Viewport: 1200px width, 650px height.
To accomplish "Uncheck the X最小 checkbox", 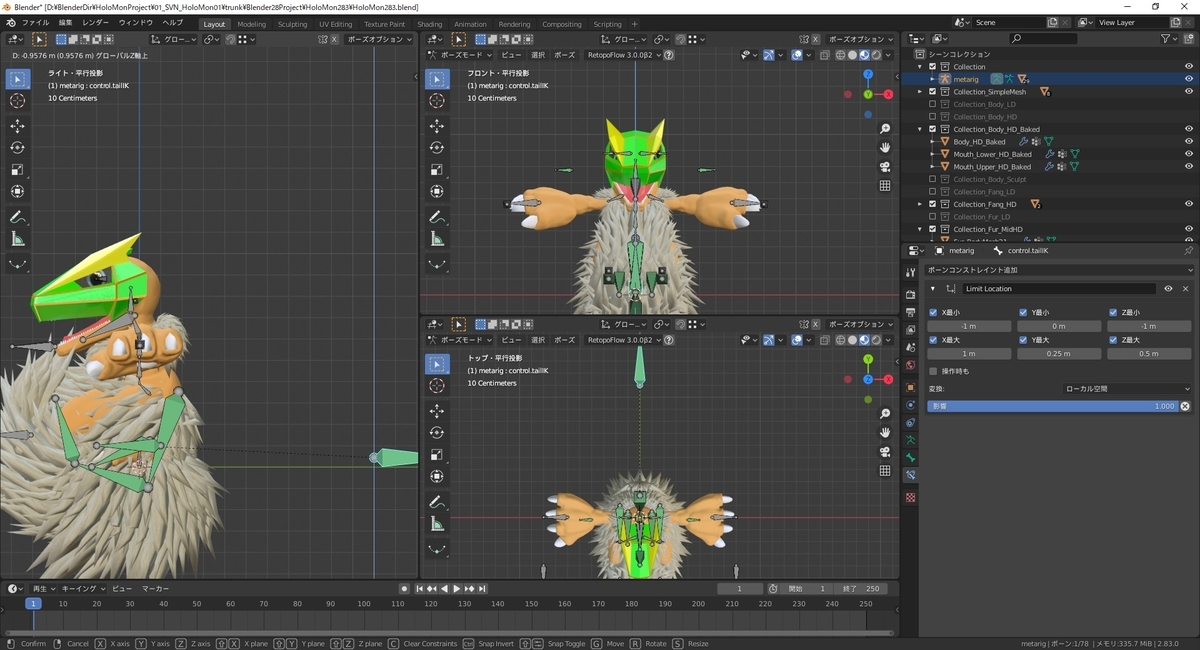I will [933, 312].
